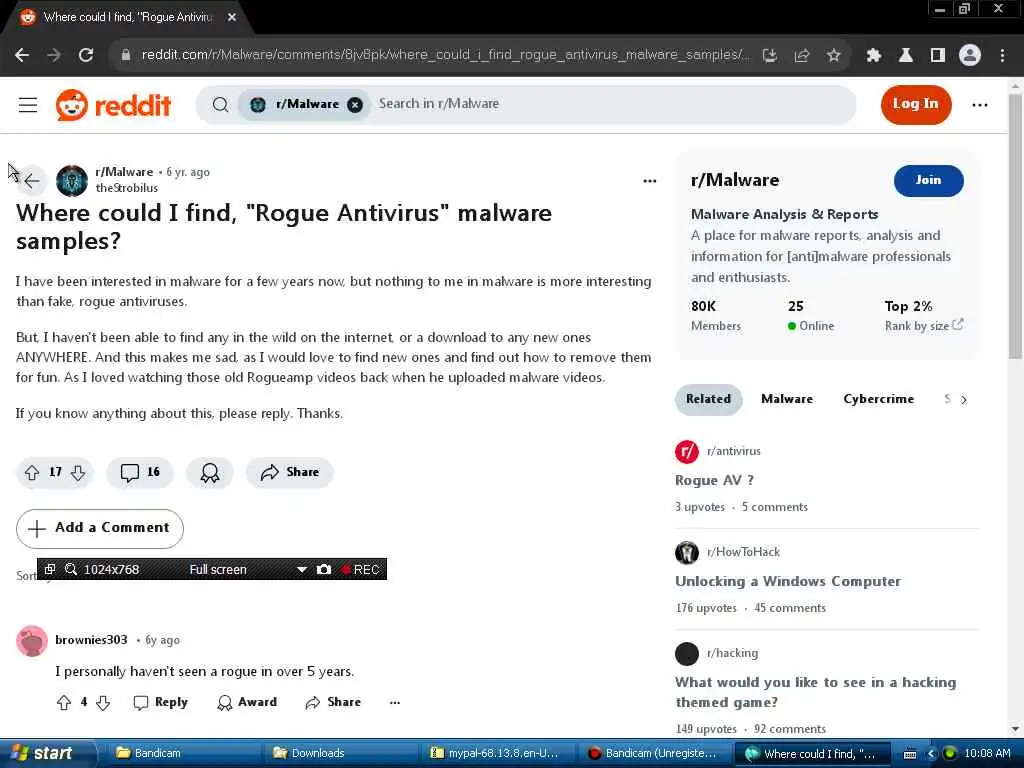Open r/Malware link in post header
Screen dimensions: 1024x768
click(x=124, y=172)
